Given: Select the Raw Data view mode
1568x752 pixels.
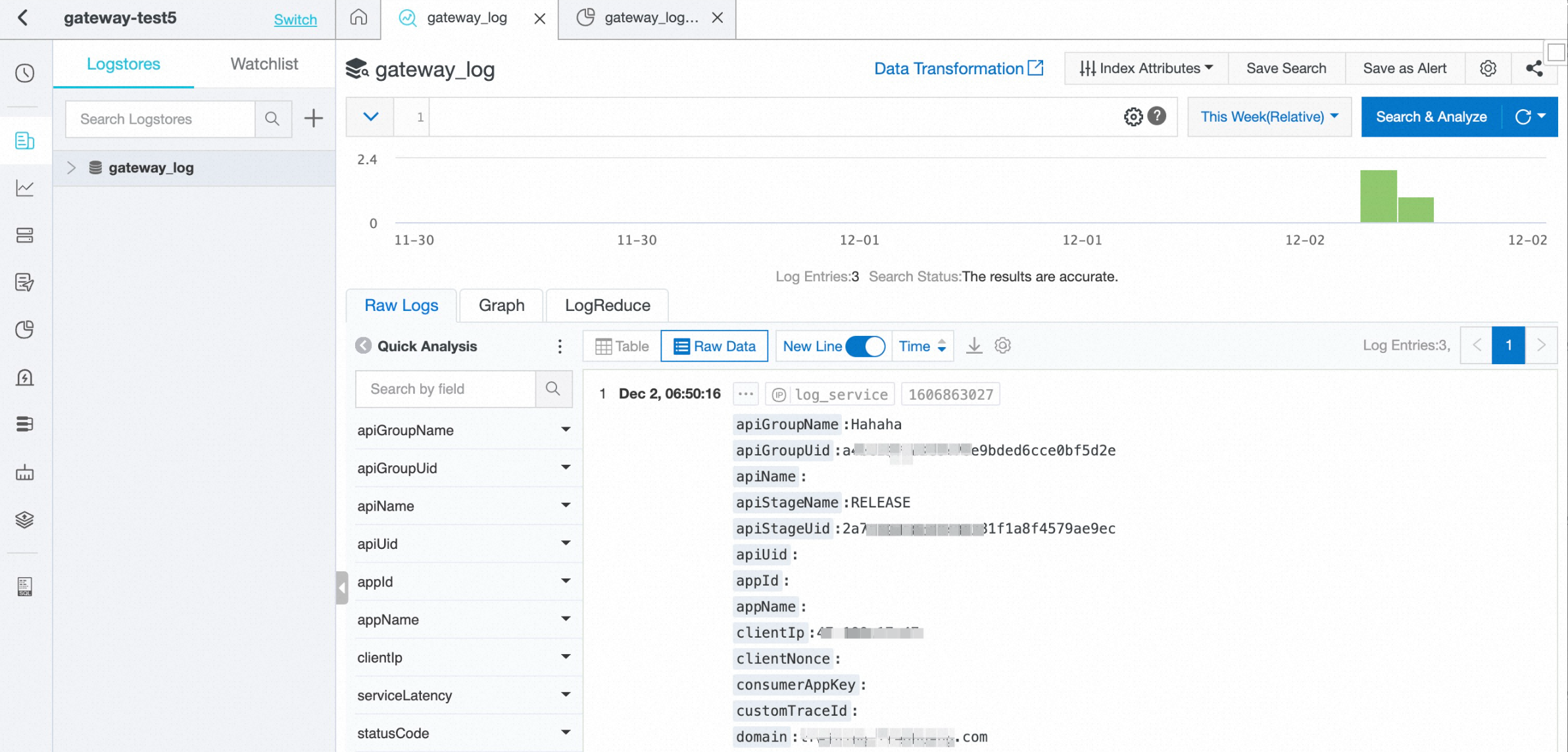Looking at the screenshot, I should (714, 346).
